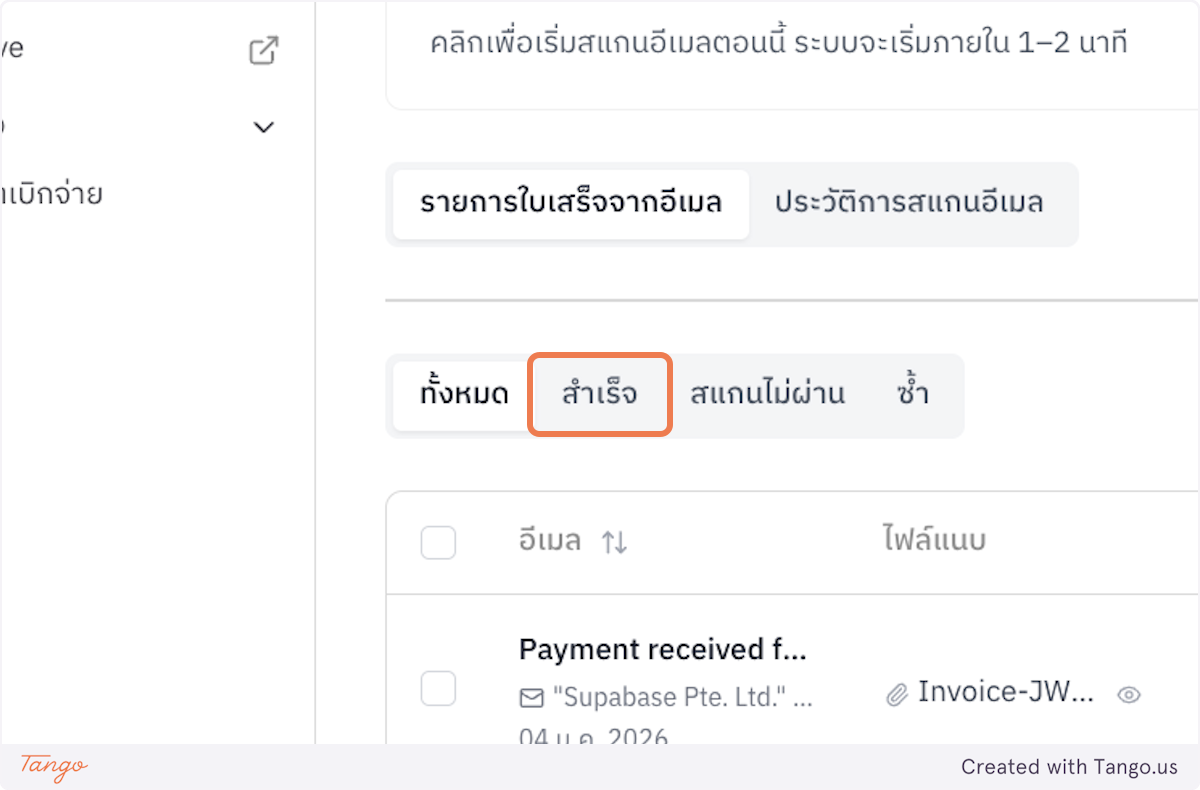Apply the สแกนไม่ผ่าน filter
1200x790 pixels.
pyautogui.click(x=766, y=395)
